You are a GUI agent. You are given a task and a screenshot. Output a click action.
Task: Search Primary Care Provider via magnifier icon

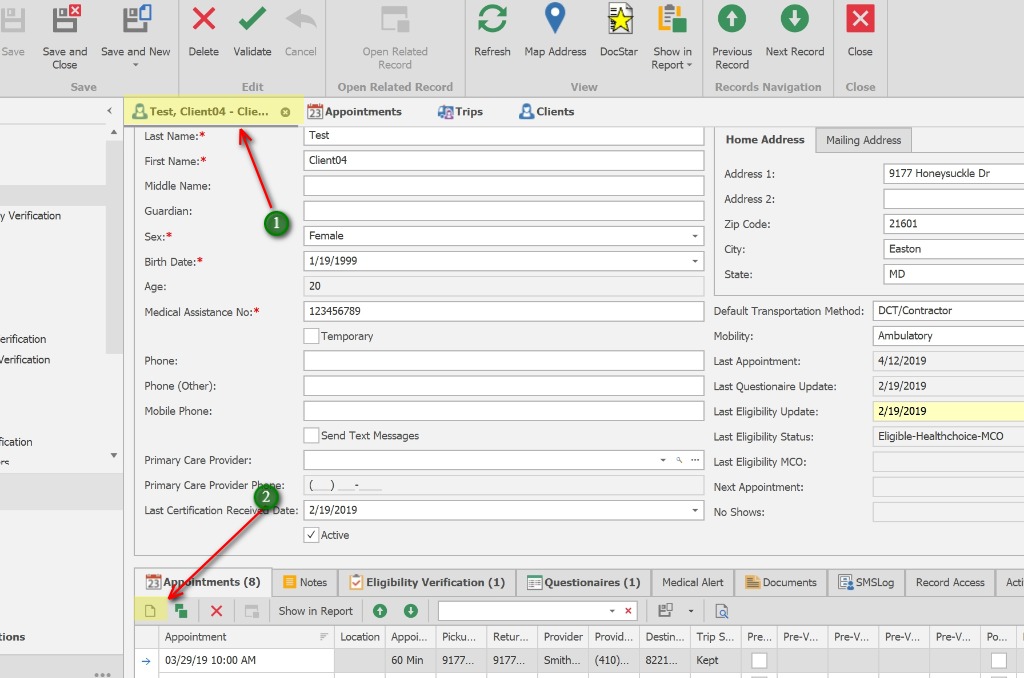679,460
